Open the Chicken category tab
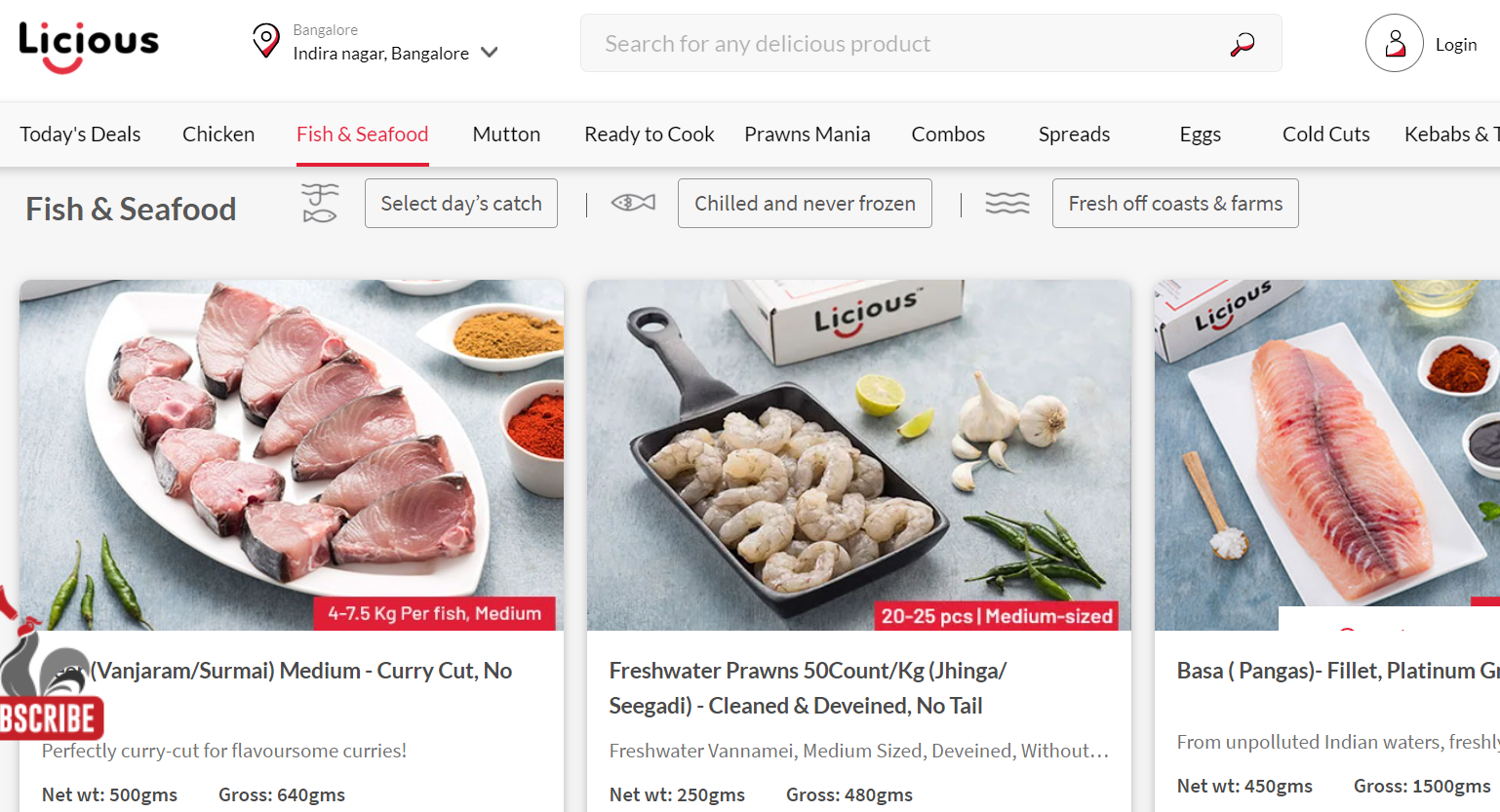Viewport: 1500px width, 812px height. [218, 135]
